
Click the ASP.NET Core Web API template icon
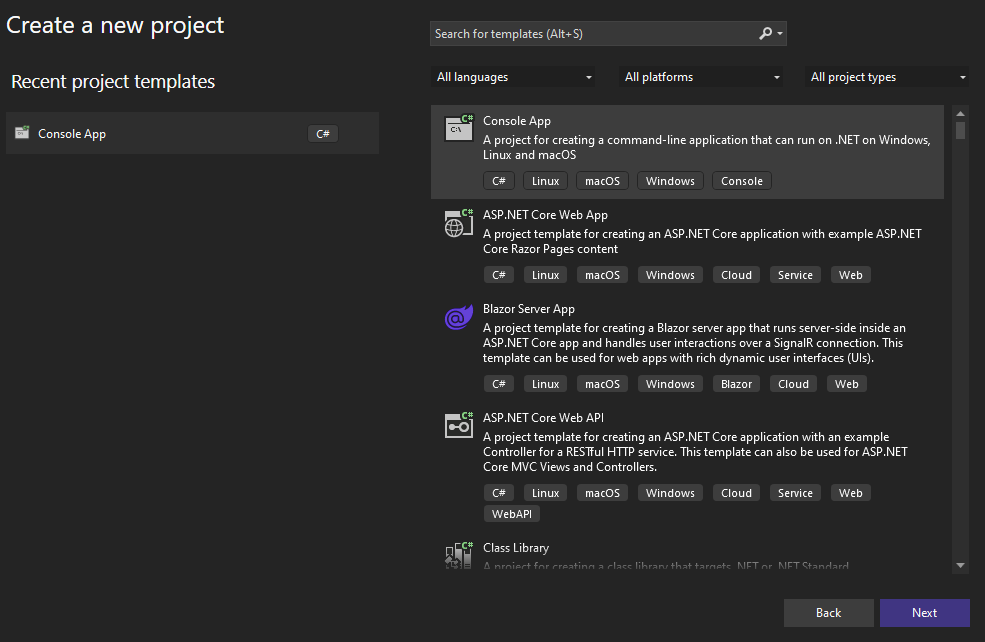458,425
